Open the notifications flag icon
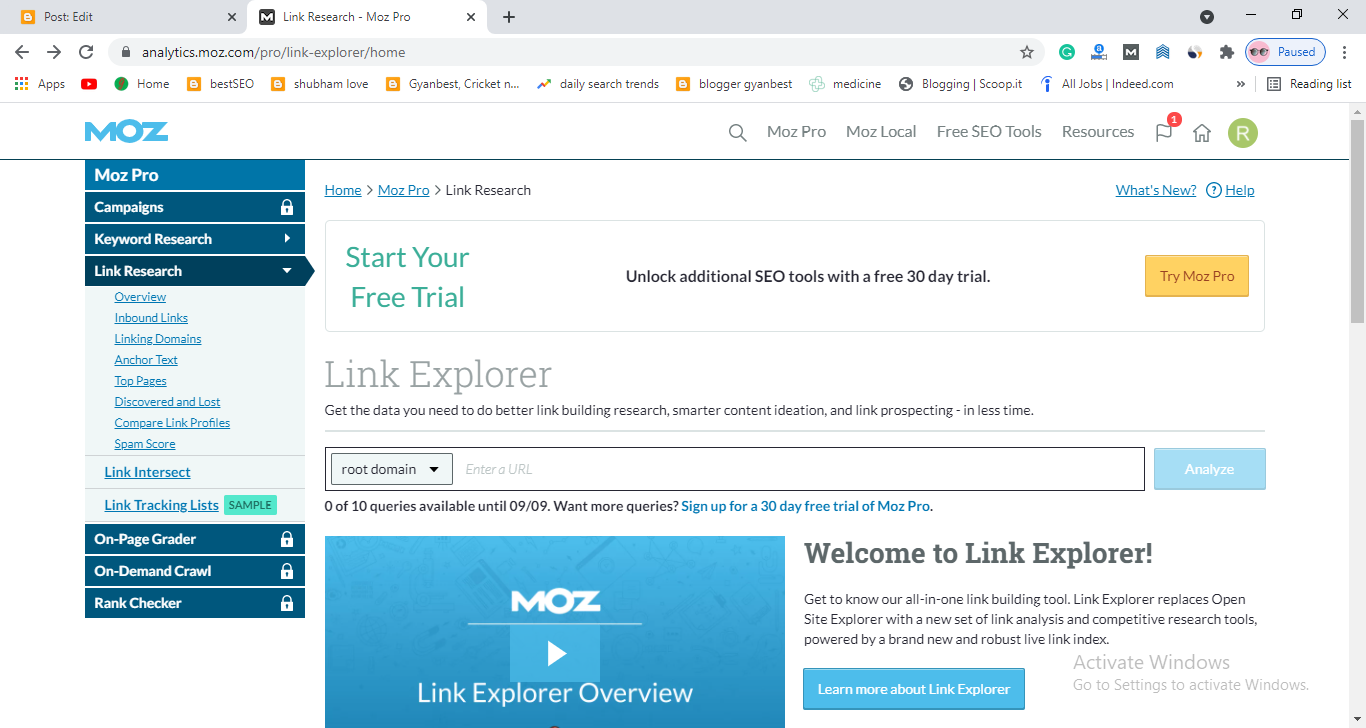Image resolution: width=1366 pixels, height=728 pixels. point(1164,132)
